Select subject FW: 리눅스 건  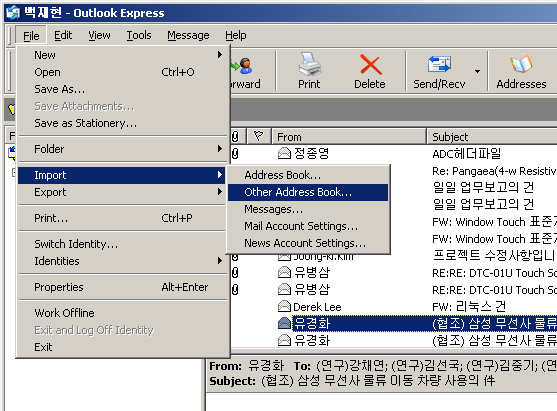pyautogui.click(x=469, y=306)
